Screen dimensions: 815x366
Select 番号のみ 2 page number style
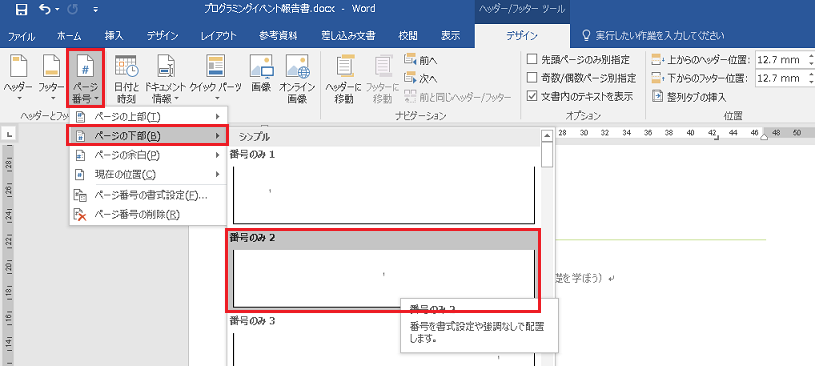(384, 270)
